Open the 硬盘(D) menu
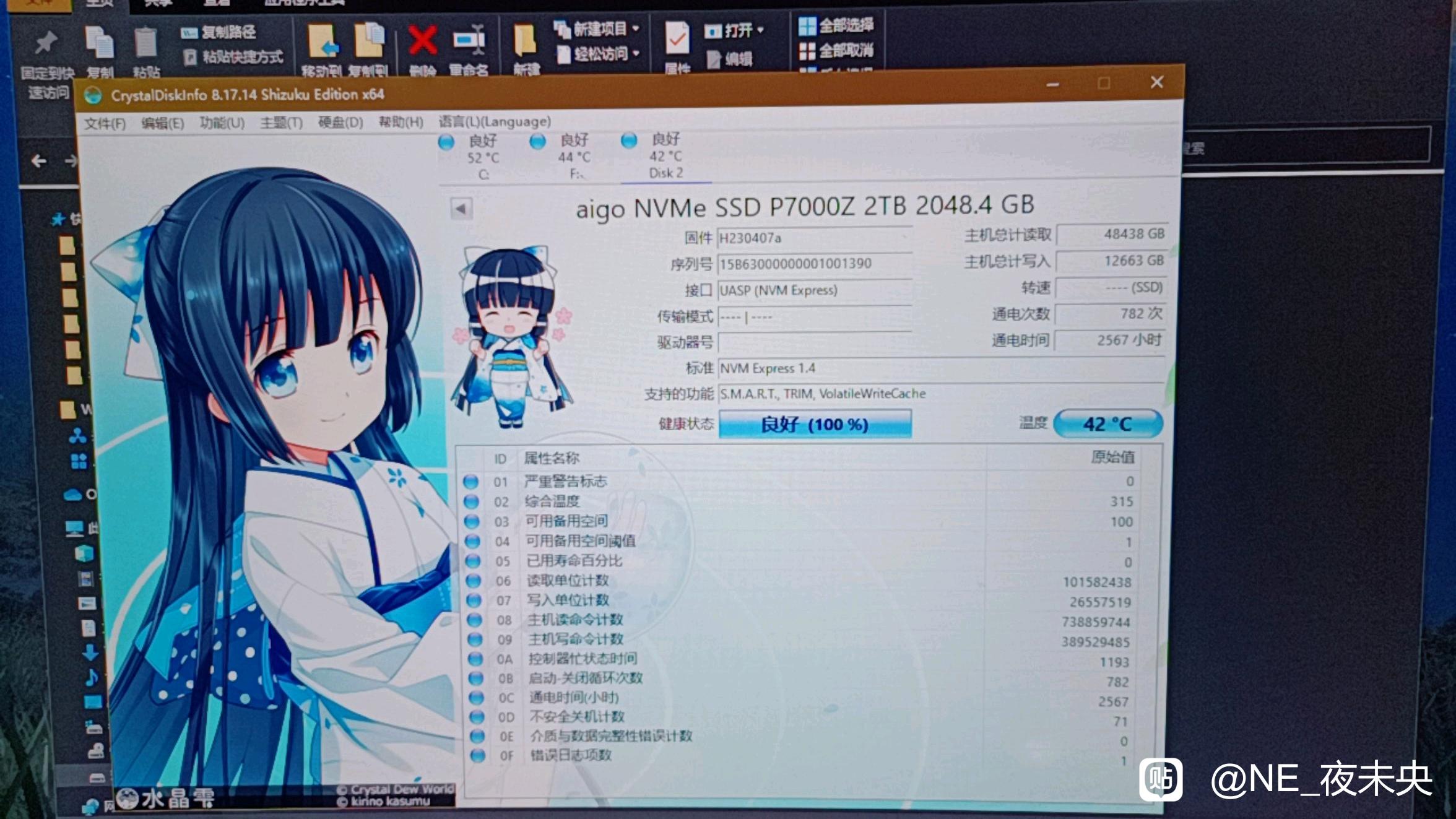Viewport: 1456px width, 819px height. (340, 122)
